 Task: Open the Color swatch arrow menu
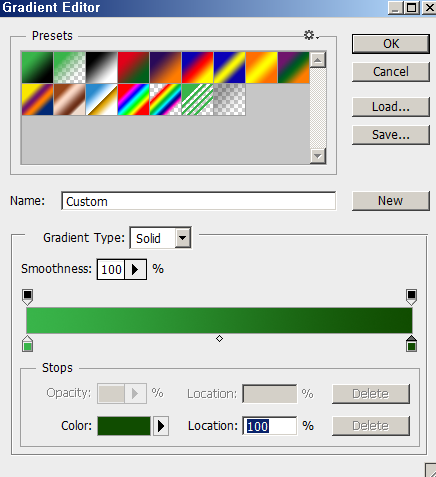161,426
